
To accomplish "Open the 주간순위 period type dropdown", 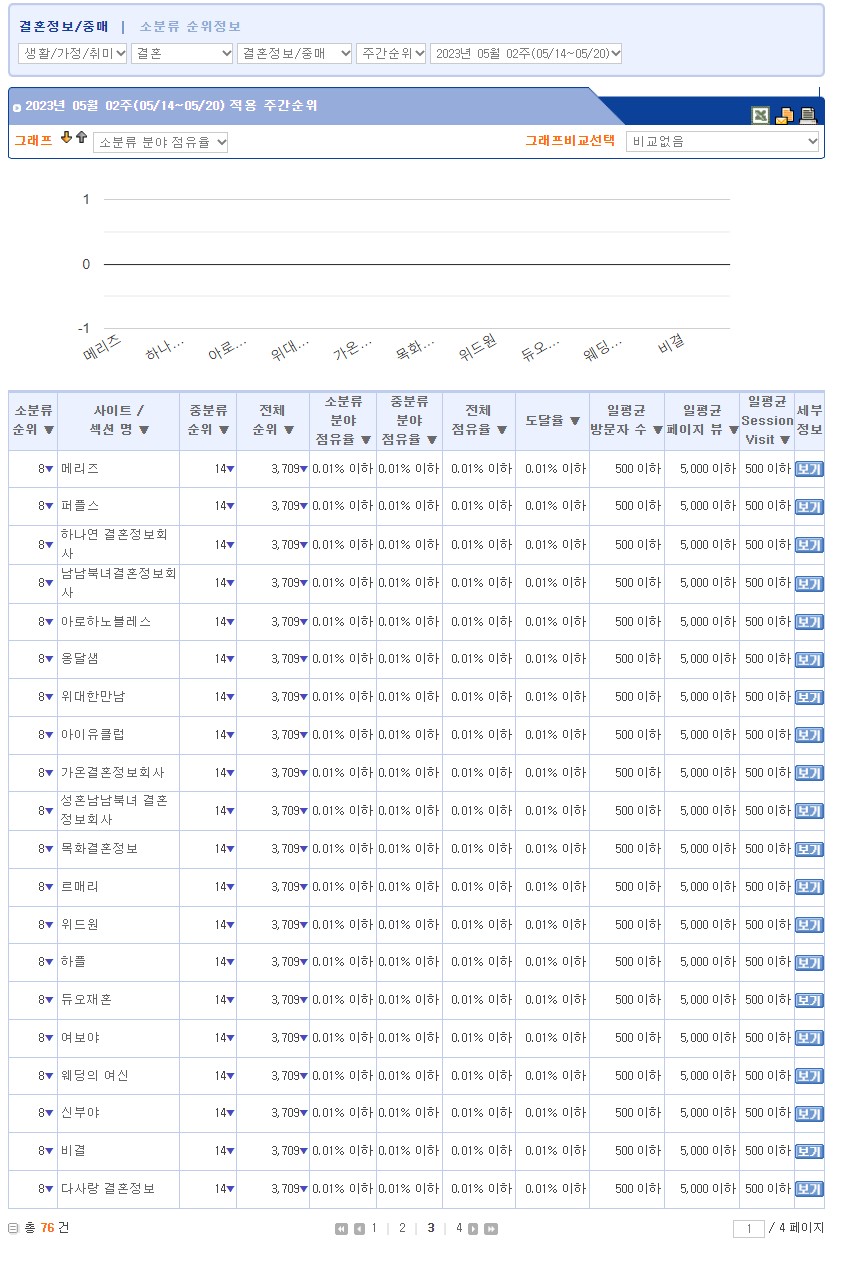I will [x=391, y=53].
